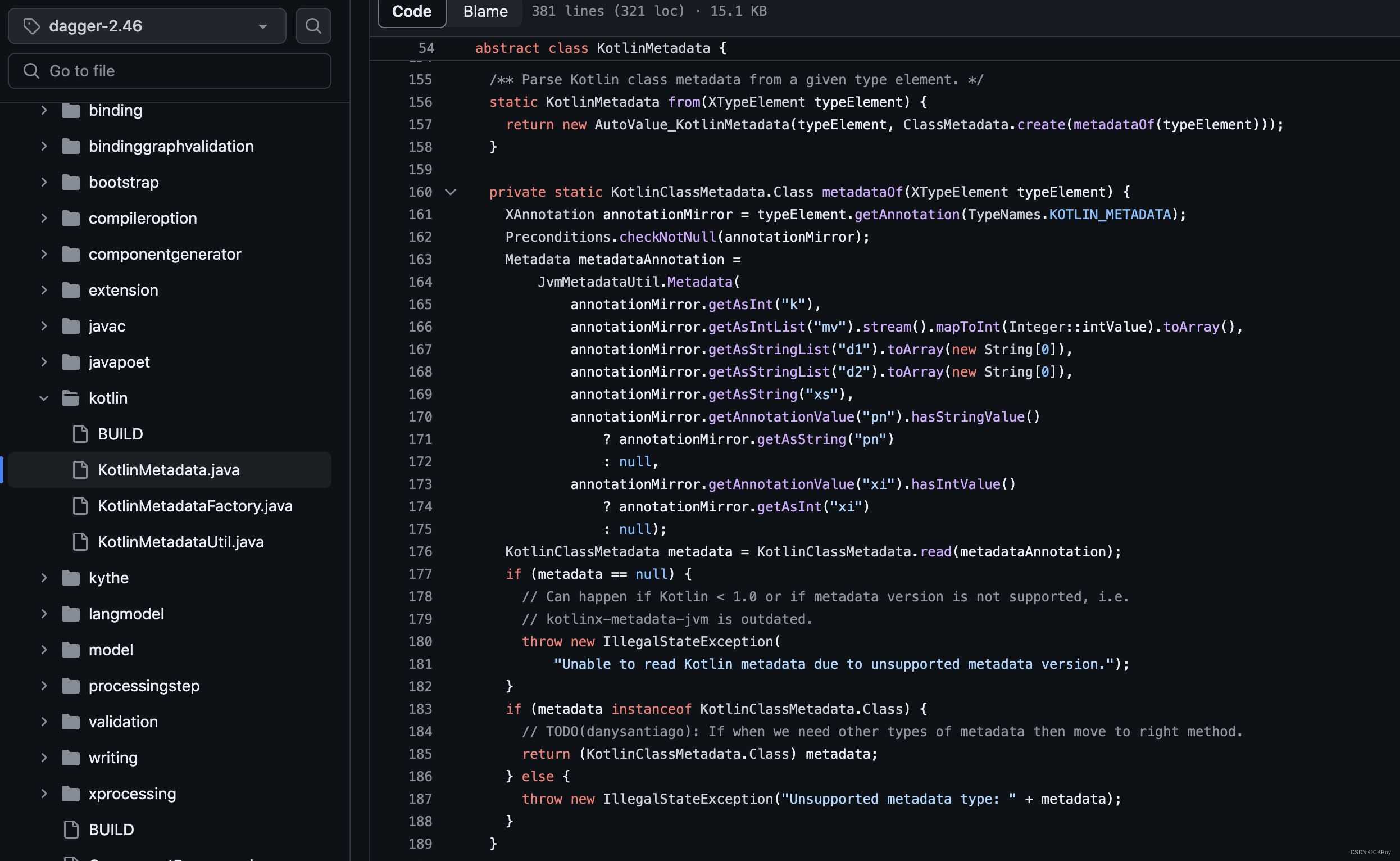Click the file icon beside KotlinMetadataFactory.java
Screen dimensions: 1400x861
tap(80, 506)
